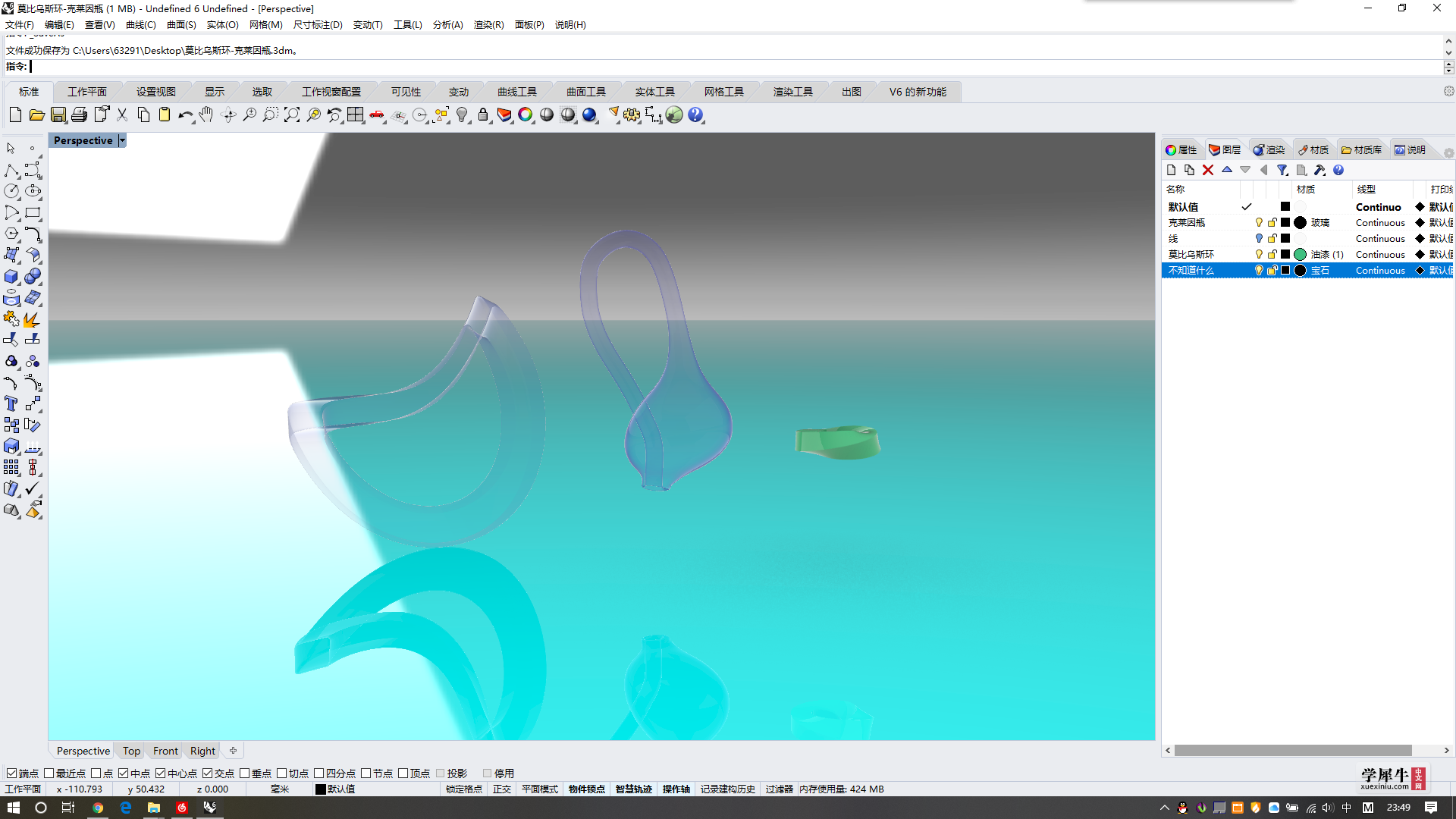Viewport: 1456px width, 819px height.
Task: Toggle lock of 莫比乌斯环 layer
Action: click(1272, 255)
